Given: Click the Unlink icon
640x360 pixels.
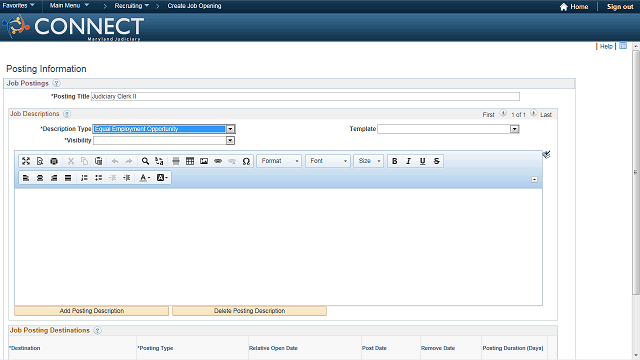Looking at the screenshot, I should click(232, 161).
